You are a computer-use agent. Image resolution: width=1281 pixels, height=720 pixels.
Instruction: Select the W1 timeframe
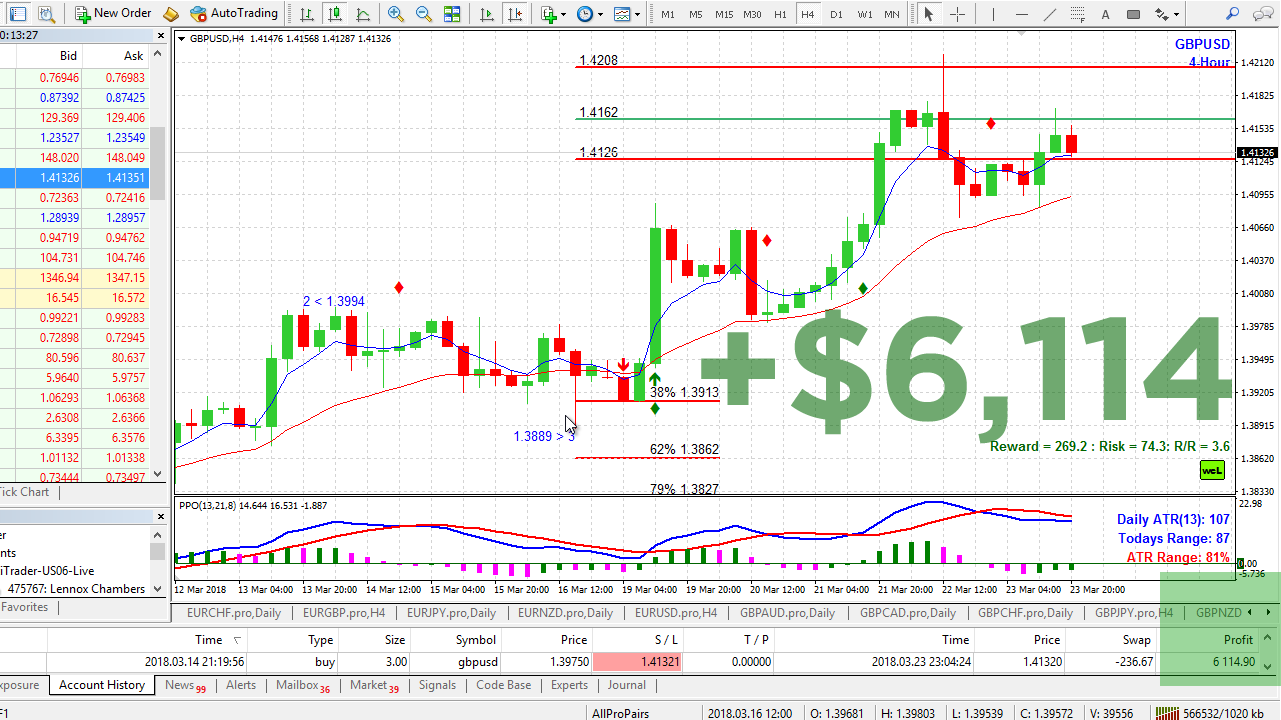coord(864,14)
